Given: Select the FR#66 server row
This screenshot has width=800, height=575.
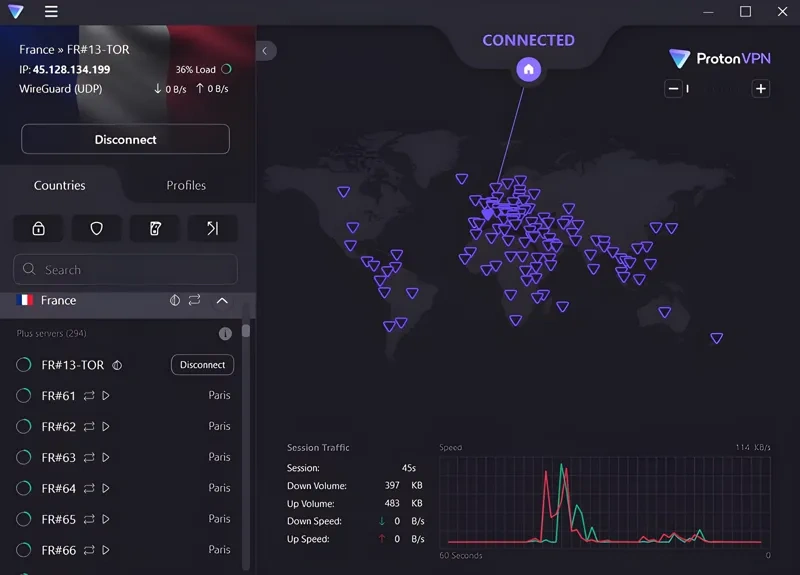Looking at the screenshot, I should (122, 550).
